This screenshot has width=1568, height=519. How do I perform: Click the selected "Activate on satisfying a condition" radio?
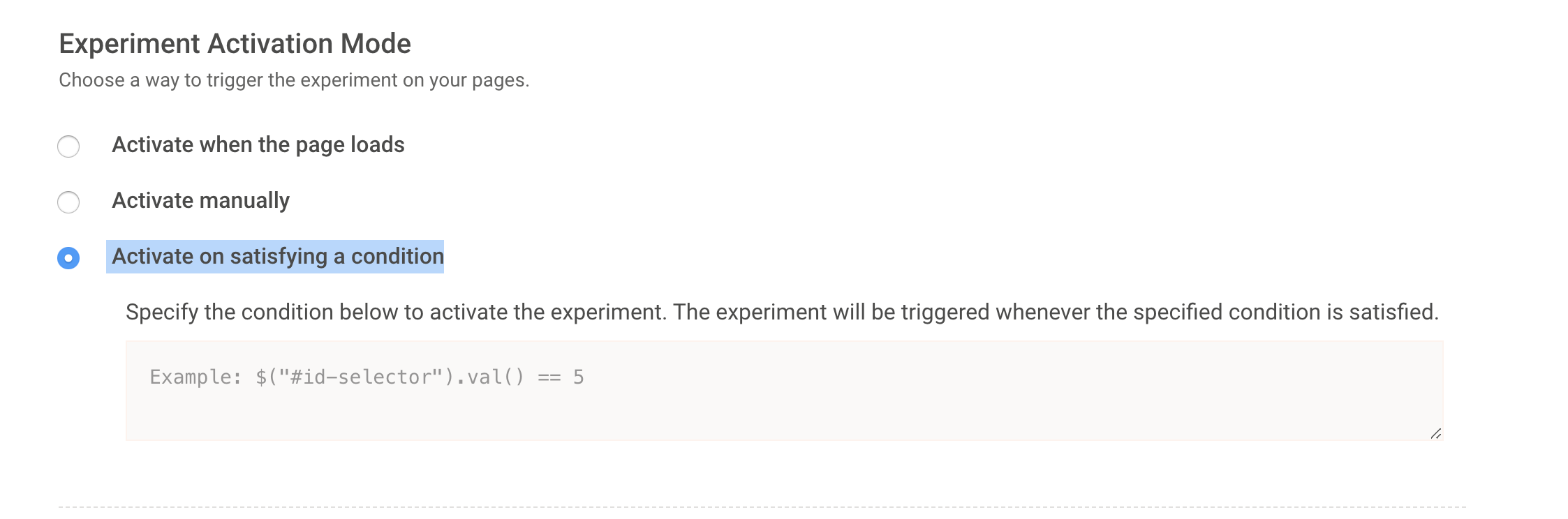(x=68, y=258)
